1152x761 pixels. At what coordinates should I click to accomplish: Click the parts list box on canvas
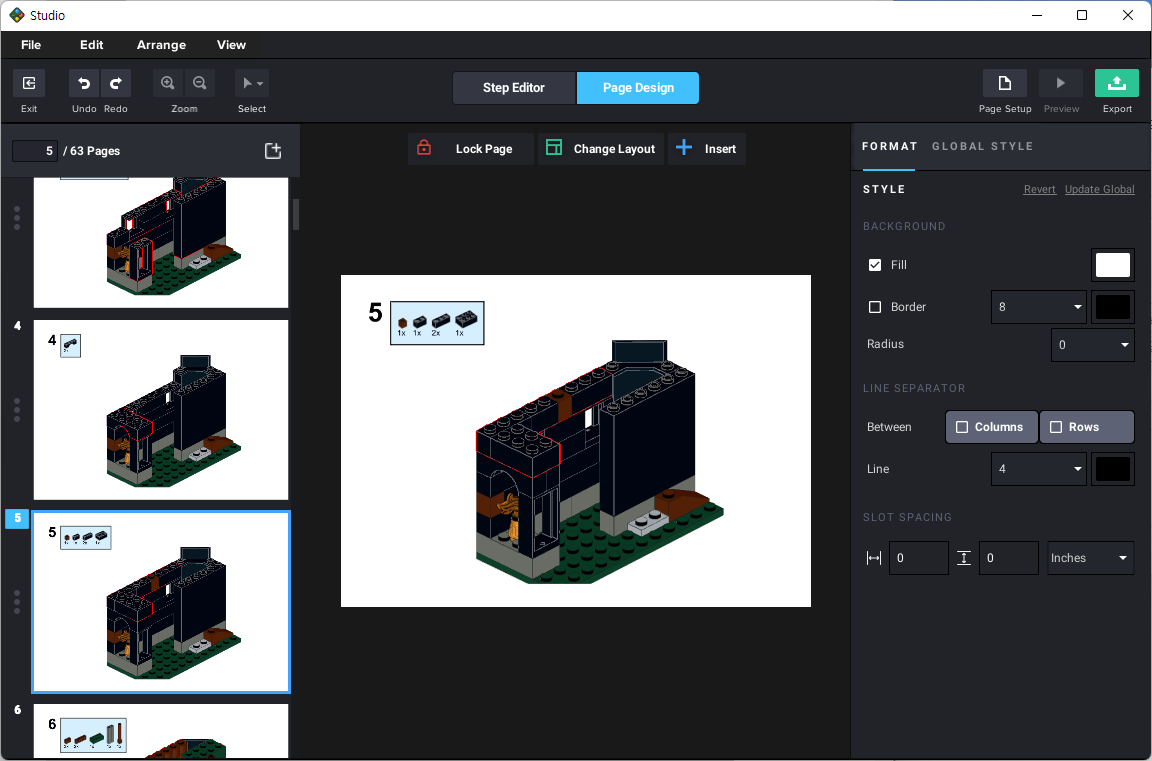coord(437,322)
